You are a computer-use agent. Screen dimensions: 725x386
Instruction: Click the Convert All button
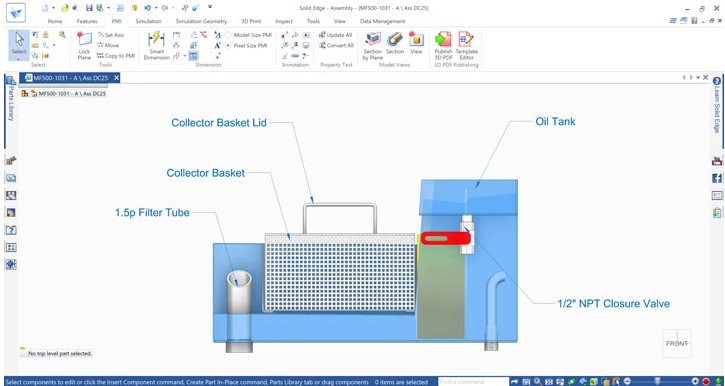[336, 46]
